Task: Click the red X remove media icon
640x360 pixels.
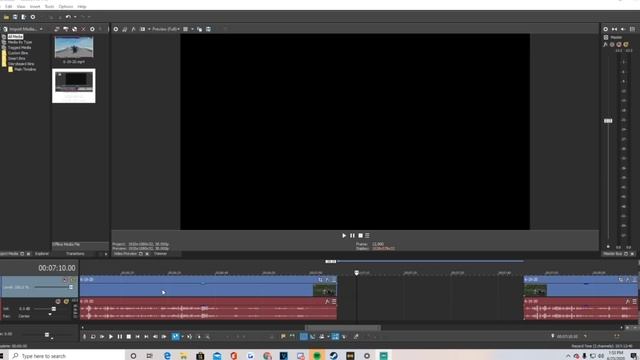Action: (x=83, y=29)
